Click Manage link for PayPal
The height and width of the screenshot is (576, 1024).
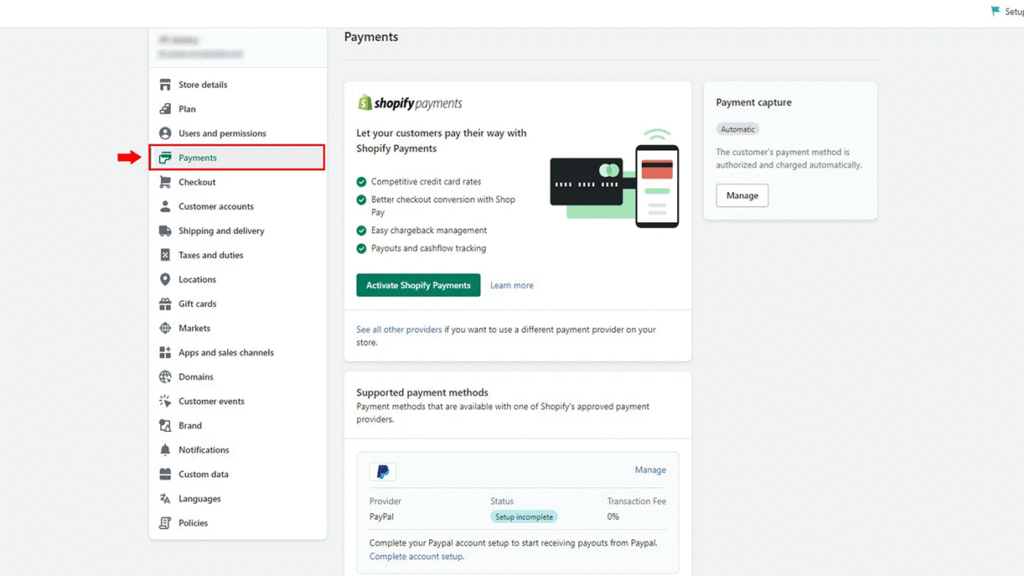click(x=650, y=470)
